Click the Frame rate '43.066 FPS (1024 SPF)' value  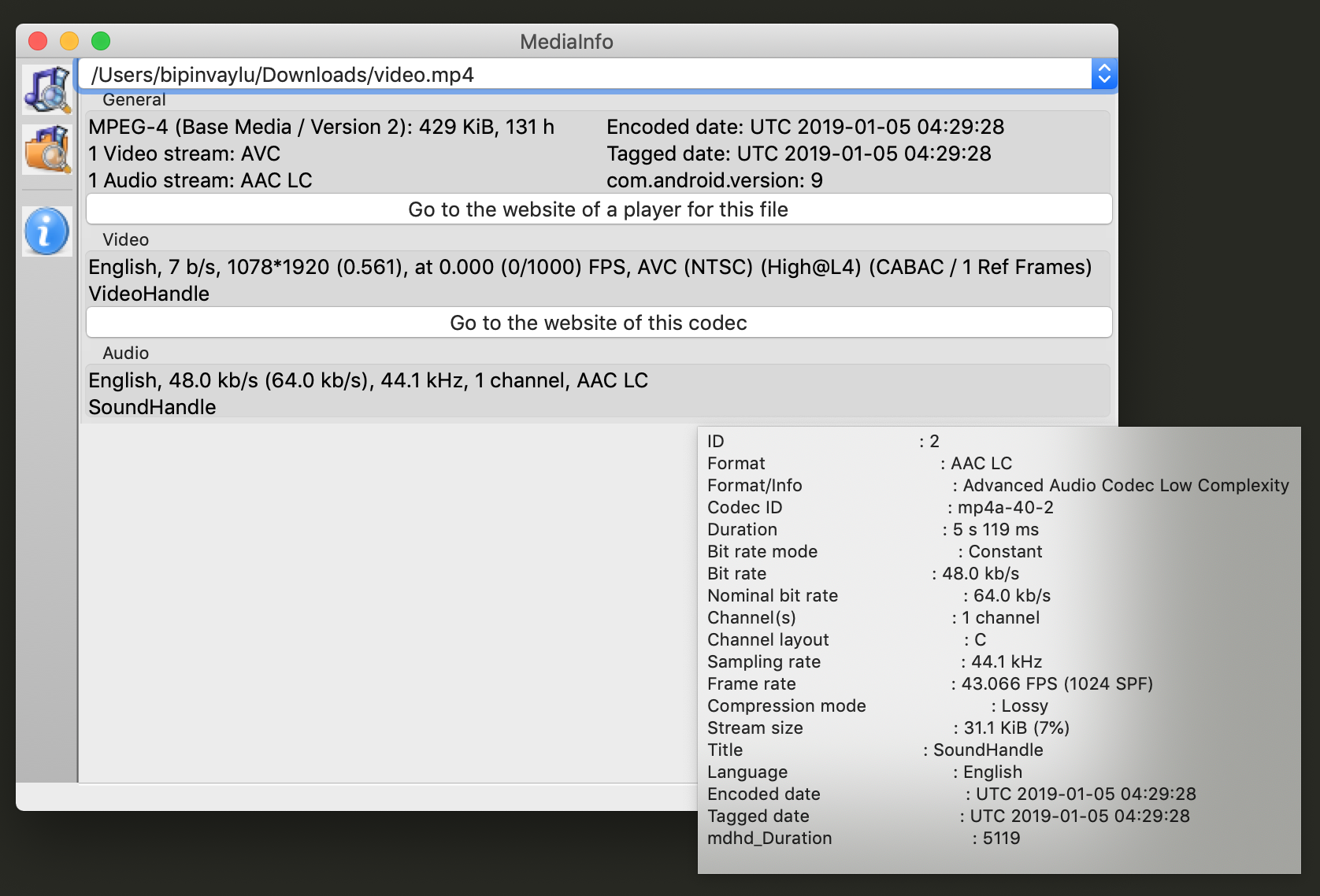click(x=1057, y=683)
